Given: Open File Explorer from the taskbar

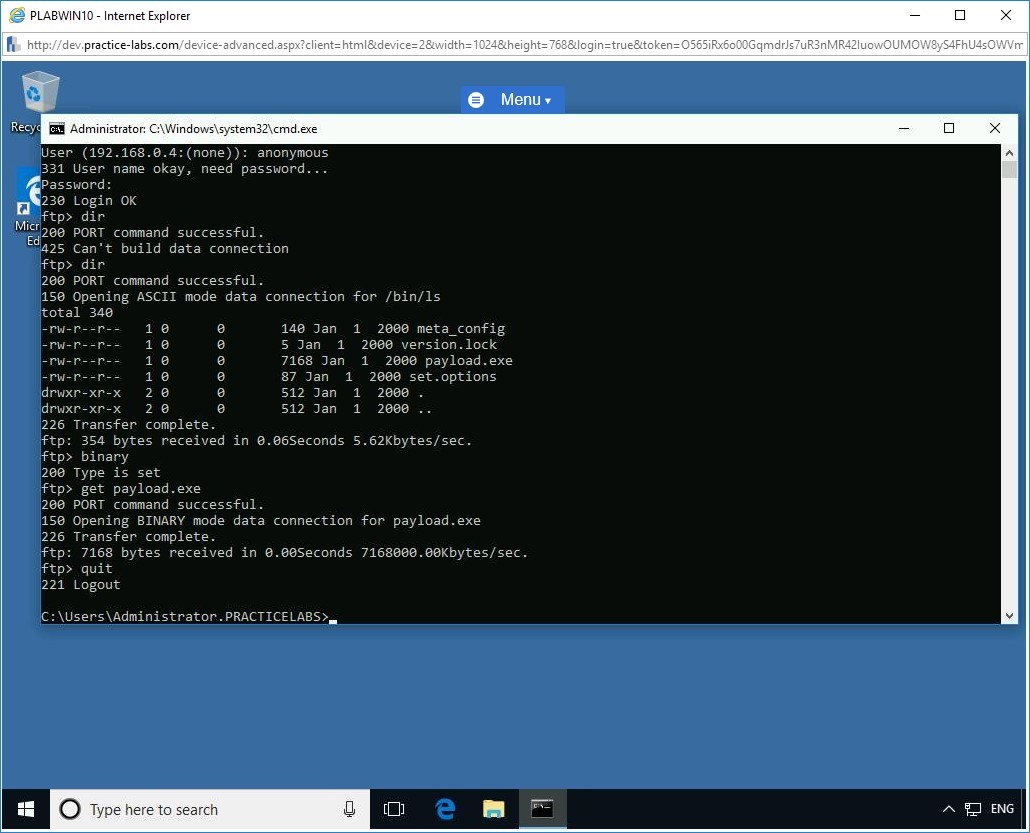Looking at the screenshot, I should click(494, 808).
